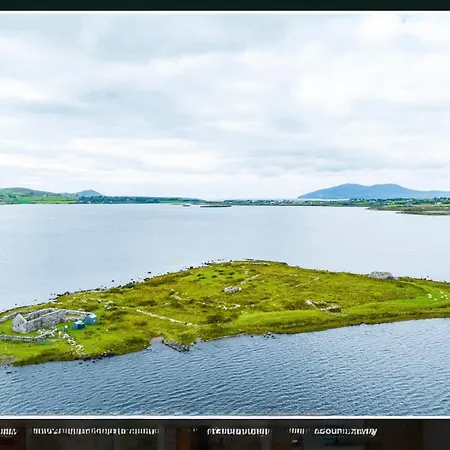Click the aerial island landscape photo
This screenshot has width=450, height=450.
[x=225, y=214]
